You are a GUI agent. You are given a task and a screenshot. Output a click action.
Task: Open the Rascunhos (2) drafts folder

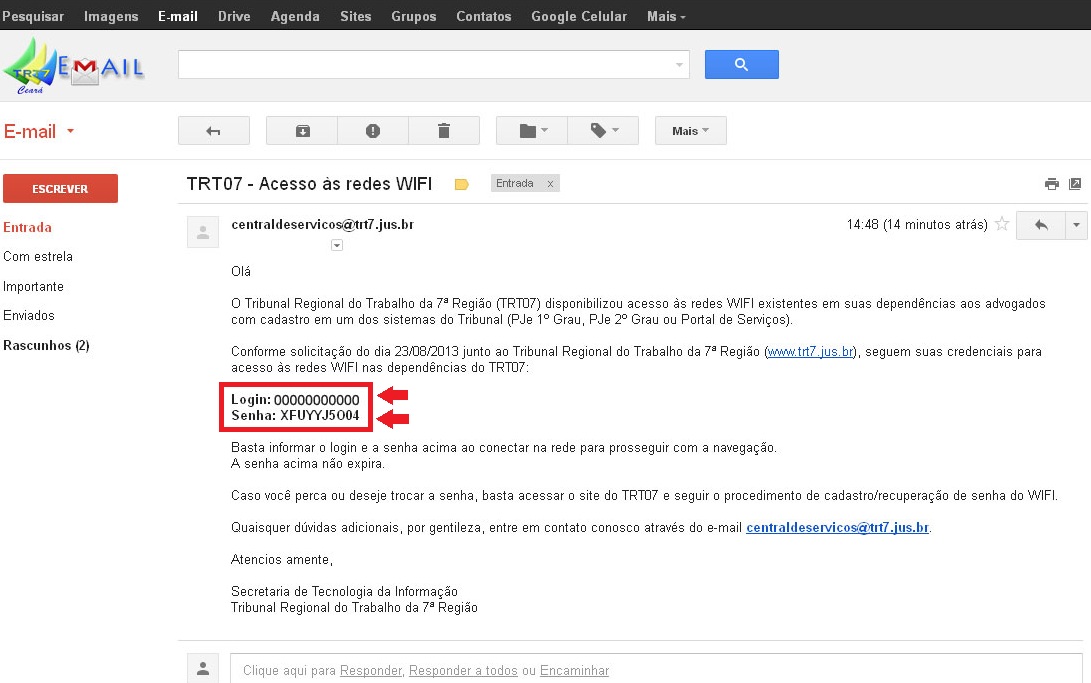(46, 346)
